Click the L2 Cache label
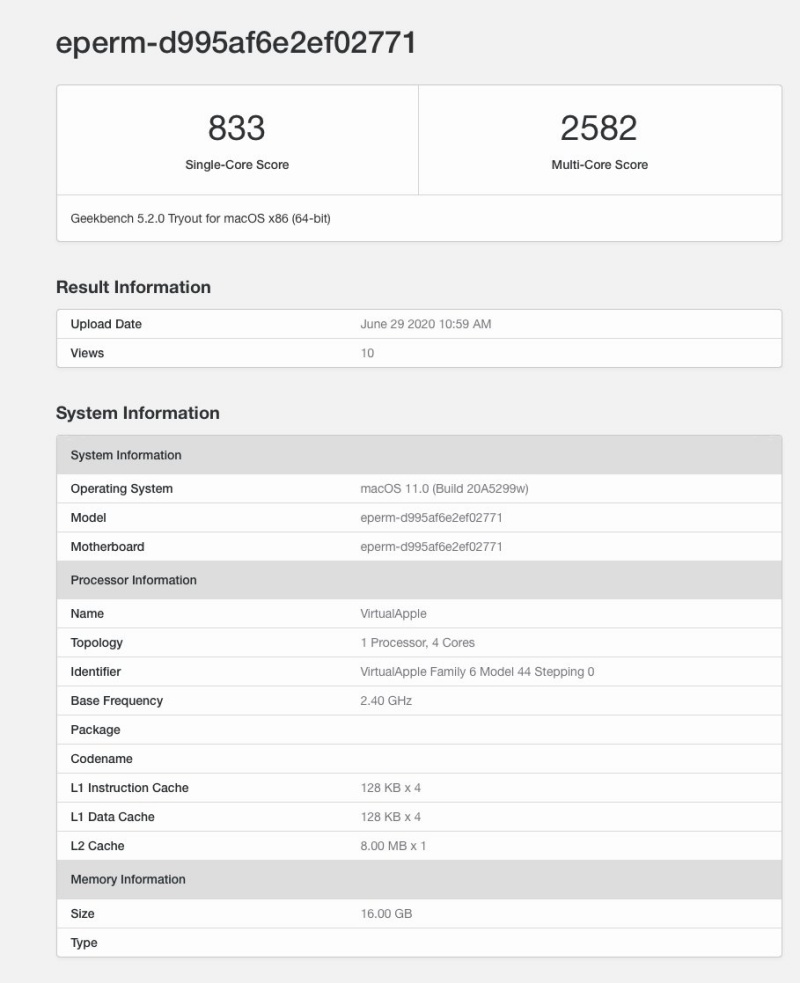Screen dimensions: 800x983 tap(97, 846)
